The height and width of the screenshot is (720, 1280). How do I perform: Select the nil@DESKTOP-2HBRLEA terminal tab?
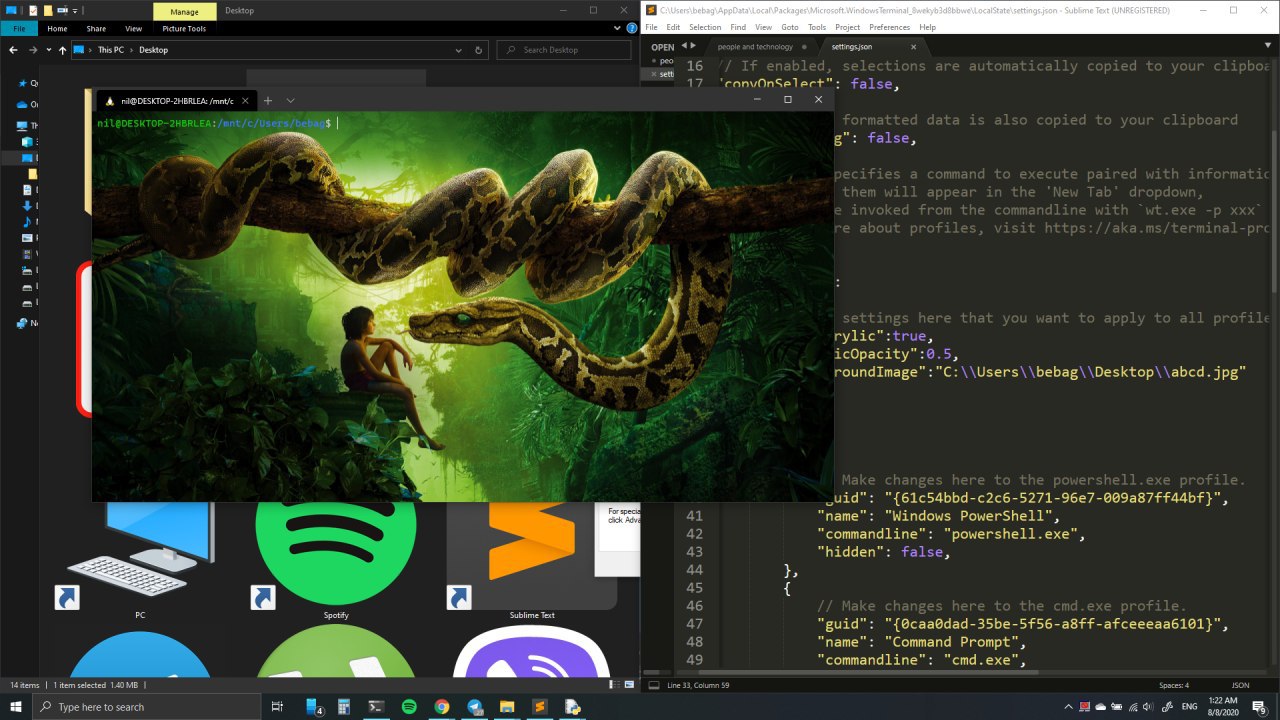click(x=176, y=101)
